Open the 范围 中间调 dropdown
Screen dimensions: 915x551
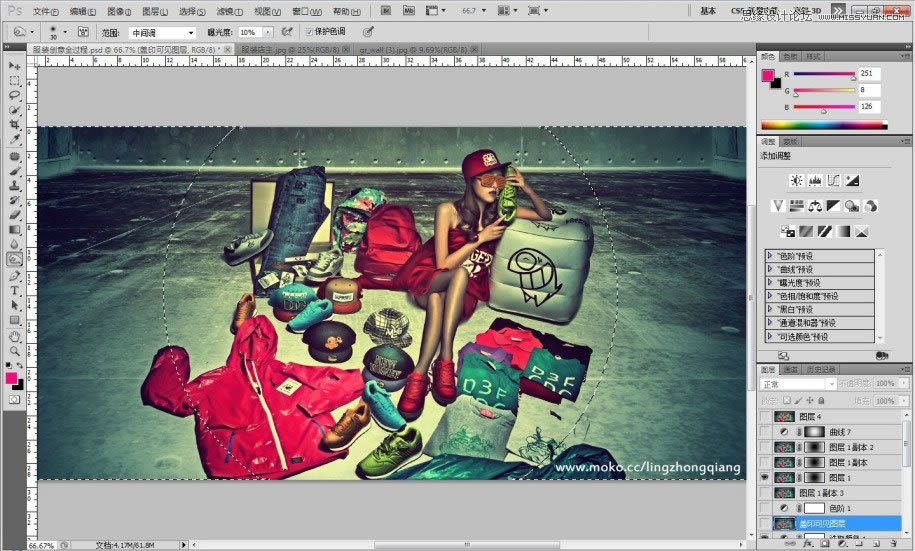click(x=158, y=32)
